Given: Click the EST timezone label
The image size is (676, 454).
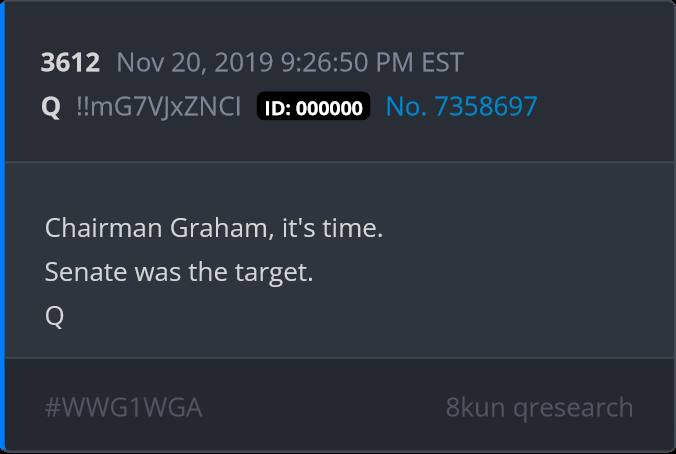Looking at the screenshot, I should [x=442, y=63].
